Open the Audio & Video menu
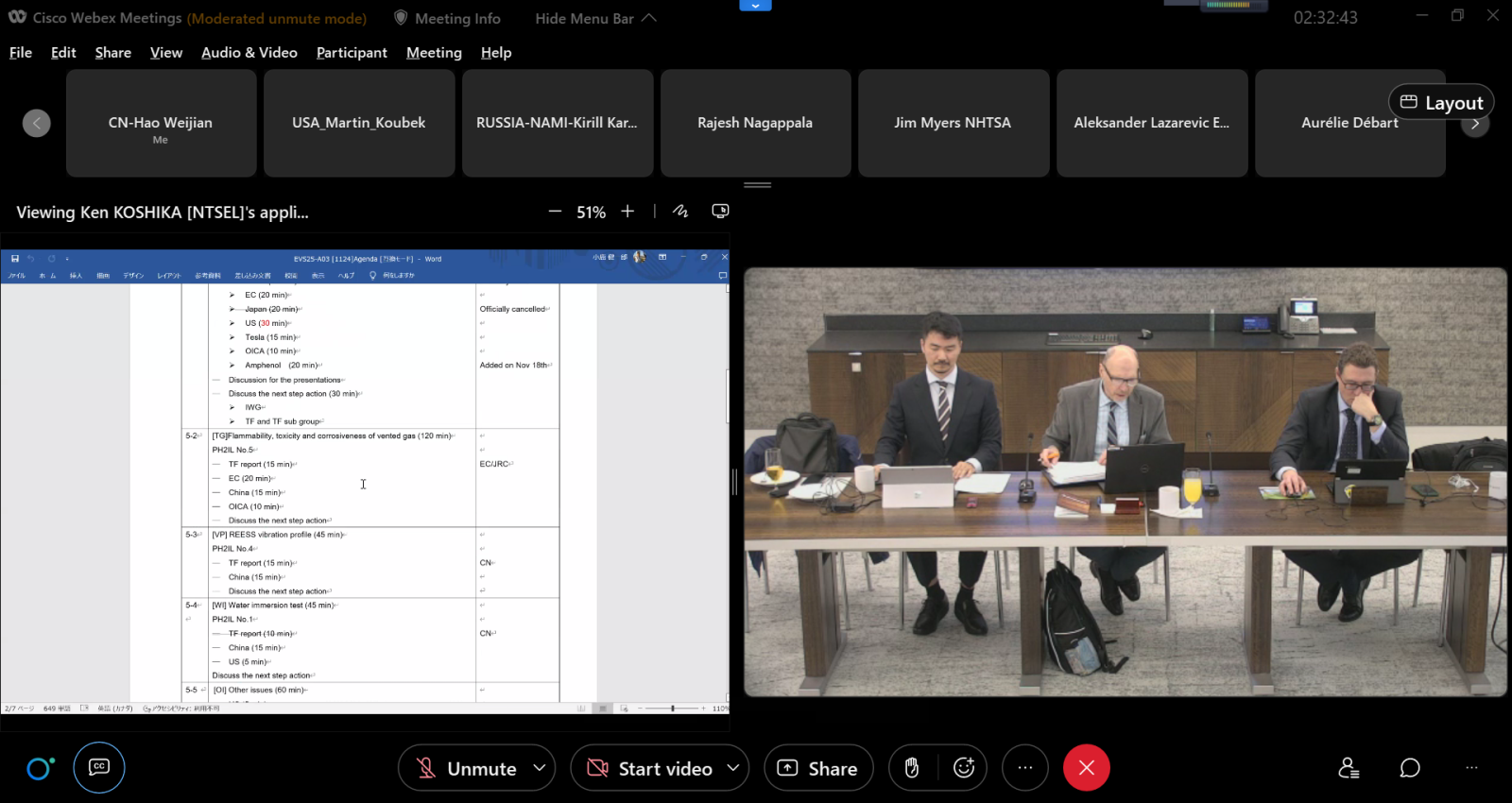 coord(249,53)
